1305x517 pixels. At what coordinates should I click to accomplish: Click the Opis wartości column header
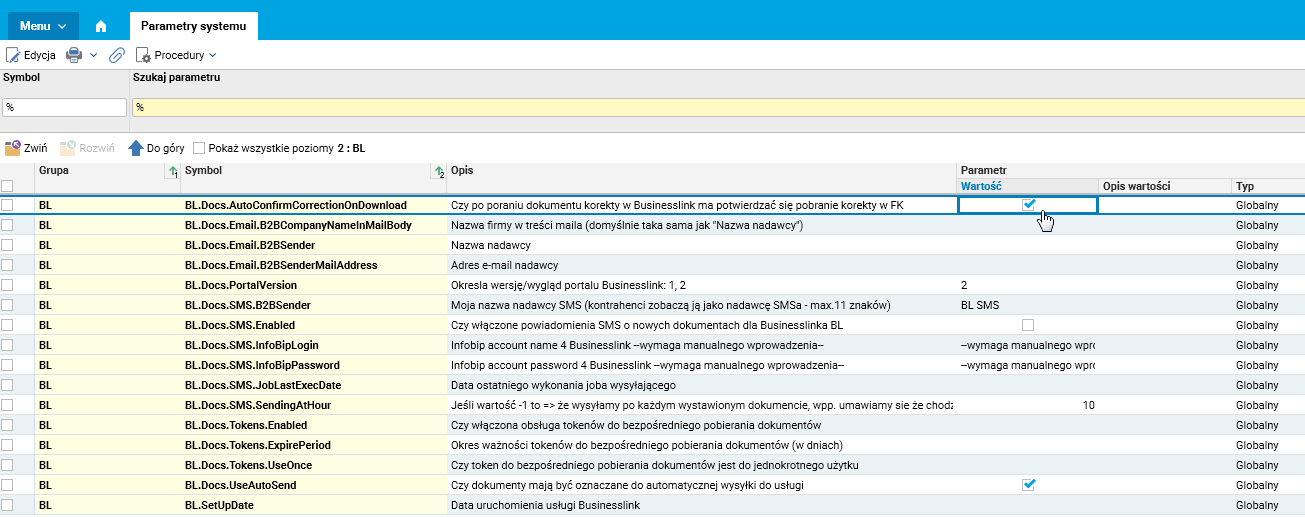pos(1136,186)
